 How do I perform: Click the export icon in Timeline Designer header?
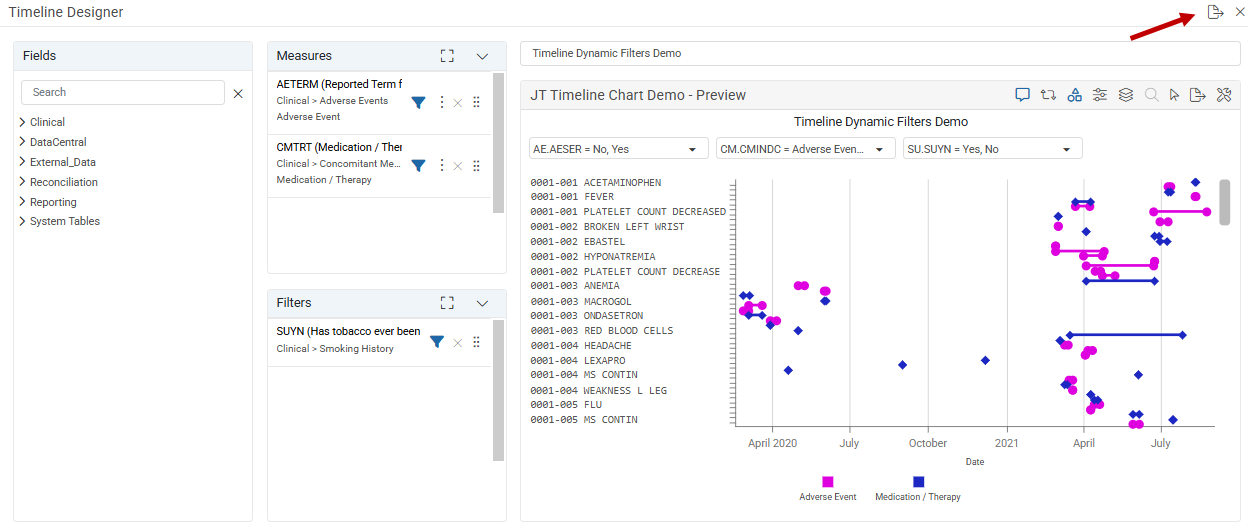pos(1215,12)
